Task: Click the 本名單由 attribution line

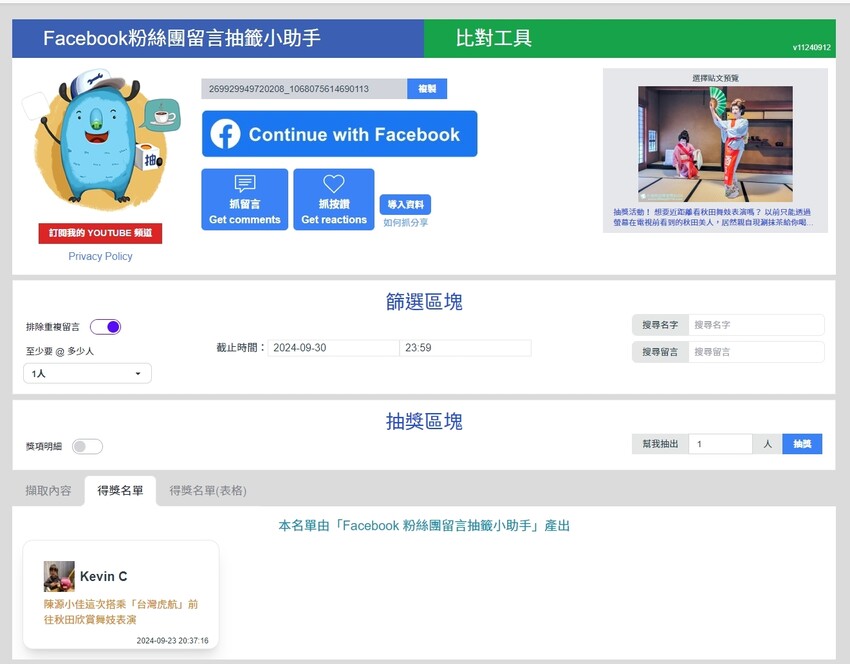Action: coord(424,526)
